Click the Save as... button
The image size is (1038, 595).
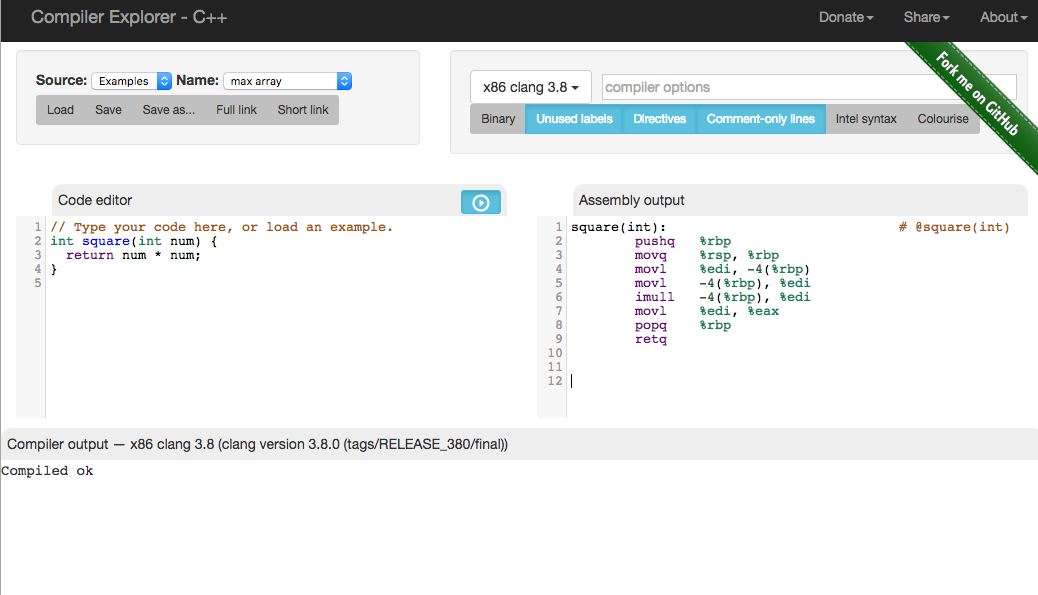169,110
